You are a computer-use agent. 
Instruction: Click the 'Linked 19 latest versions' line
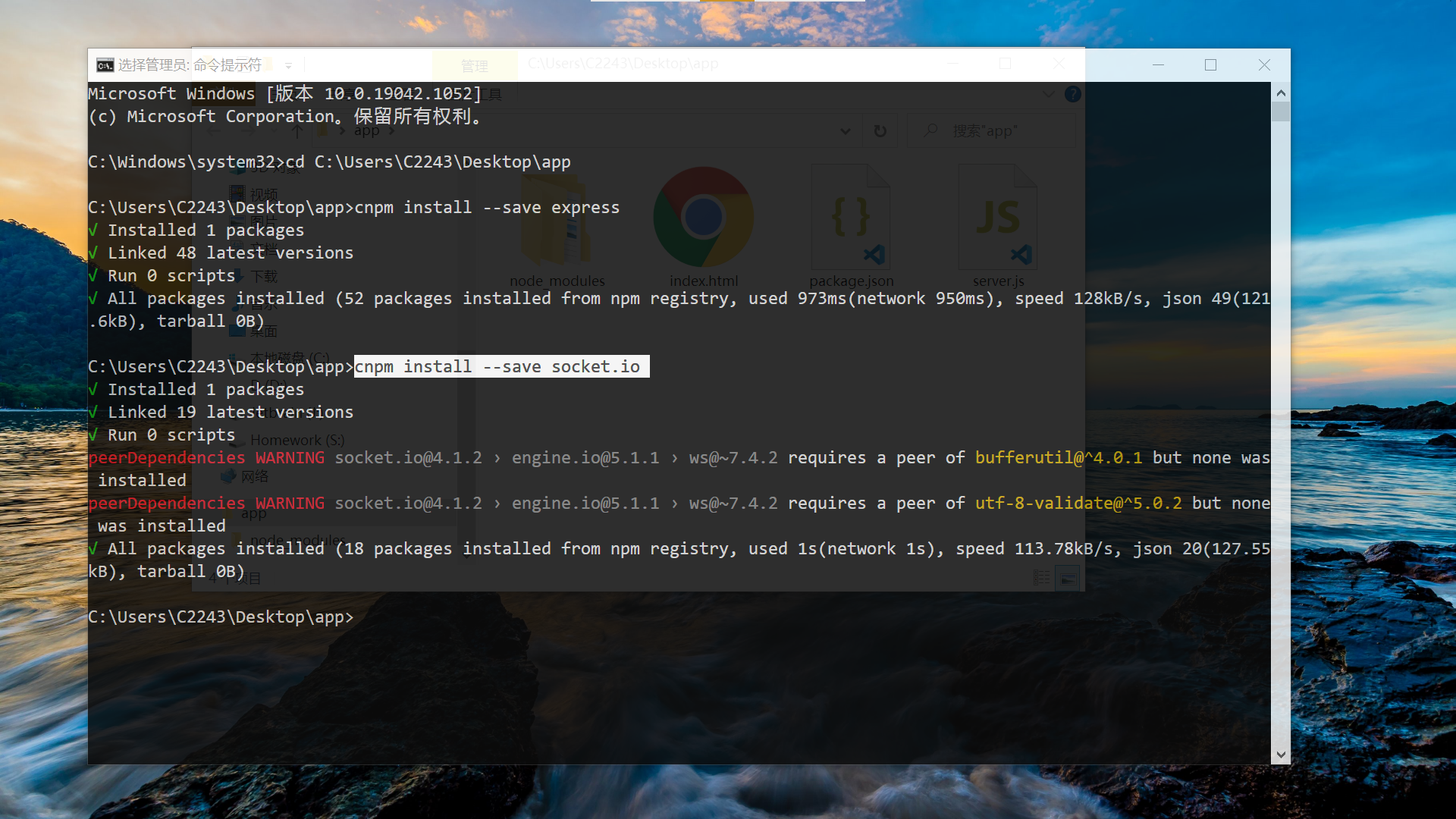click(x=231, y=412)
